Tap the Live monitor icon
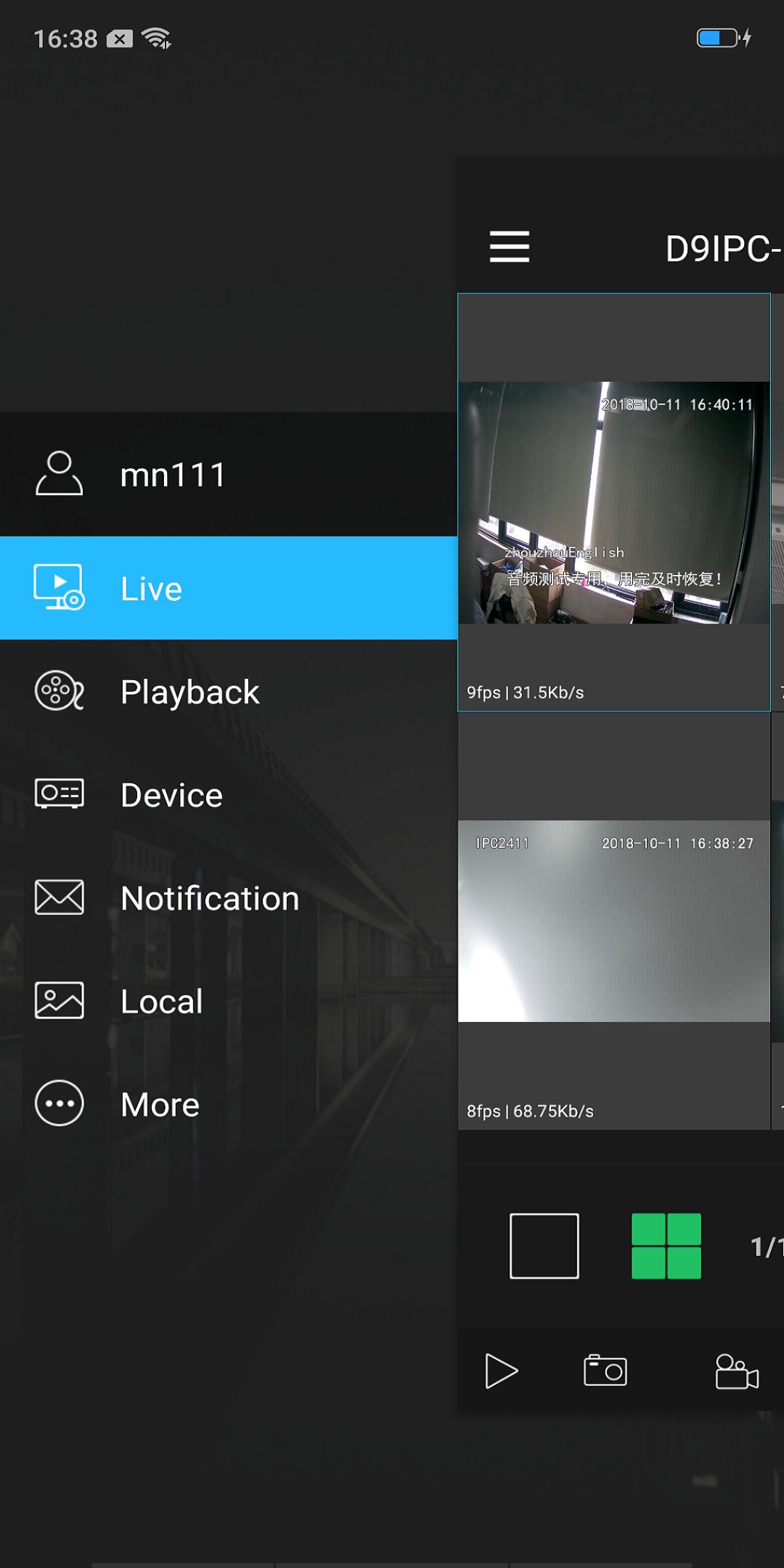The width and height of the screenshot is (784, 1568). coord(60,587)
